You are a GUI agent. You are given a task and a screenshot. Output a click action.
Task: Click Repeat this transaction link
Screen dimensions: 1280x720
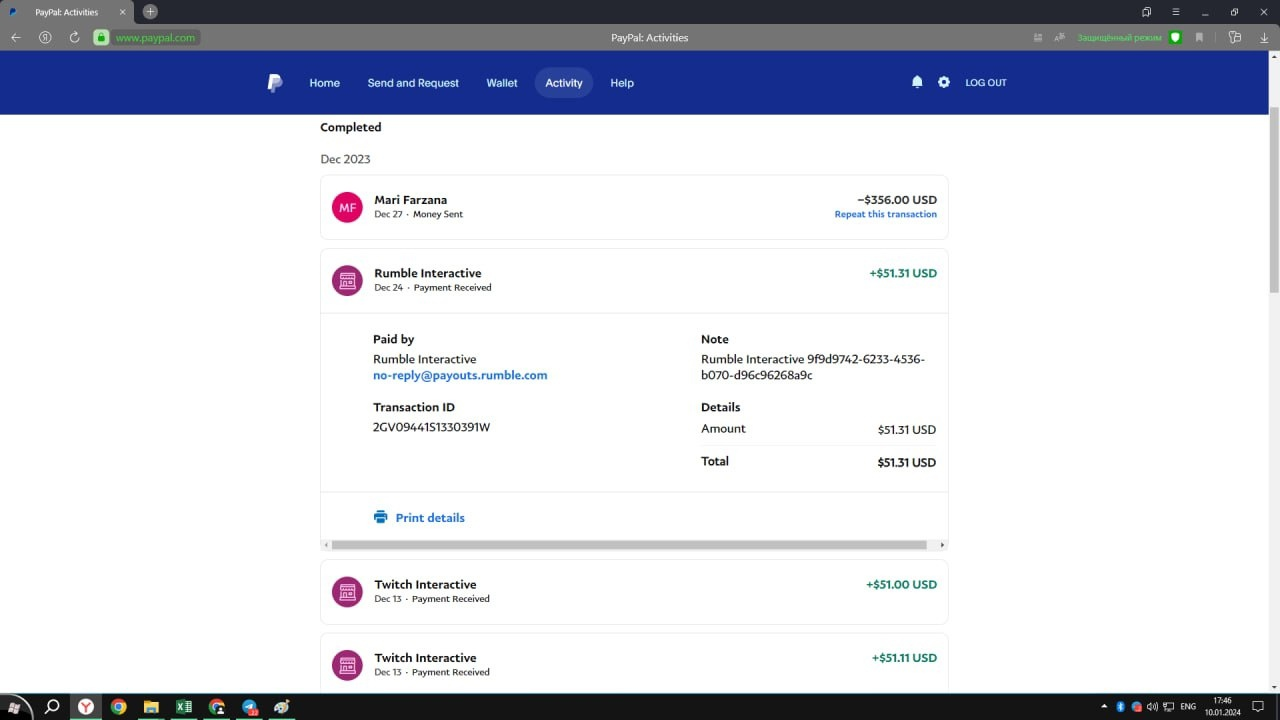(885, 214)
